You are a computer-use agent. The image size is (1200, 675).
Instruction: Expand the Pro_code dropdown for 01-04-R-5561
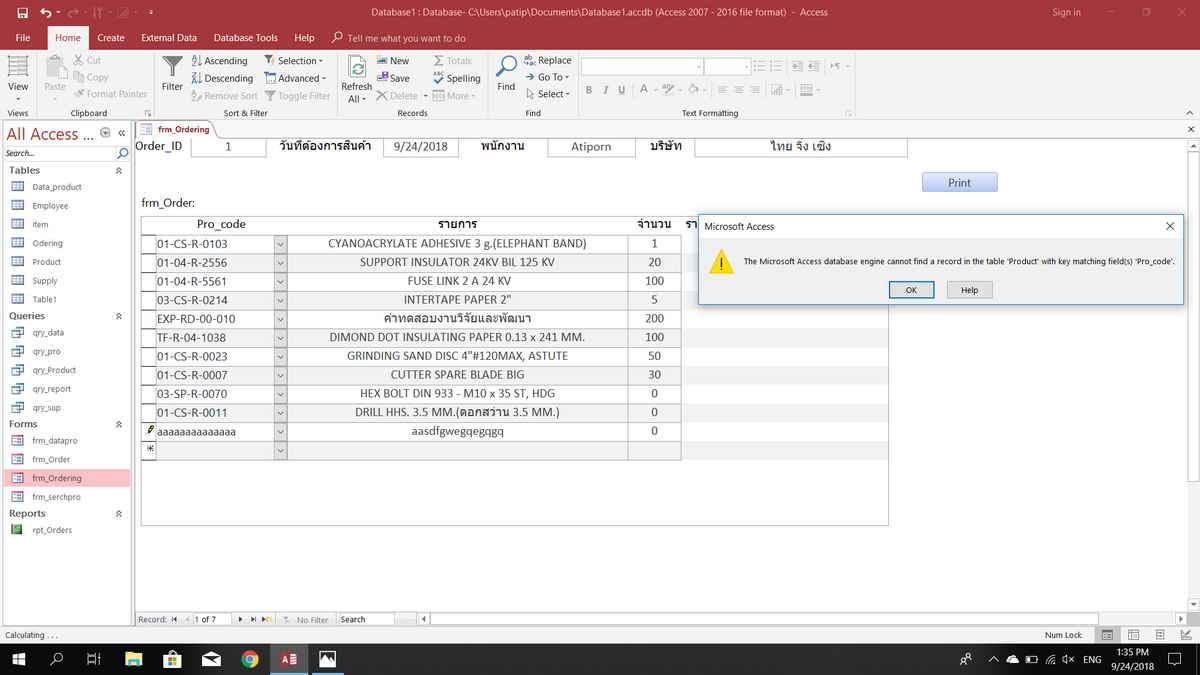(x=280, y=281)
